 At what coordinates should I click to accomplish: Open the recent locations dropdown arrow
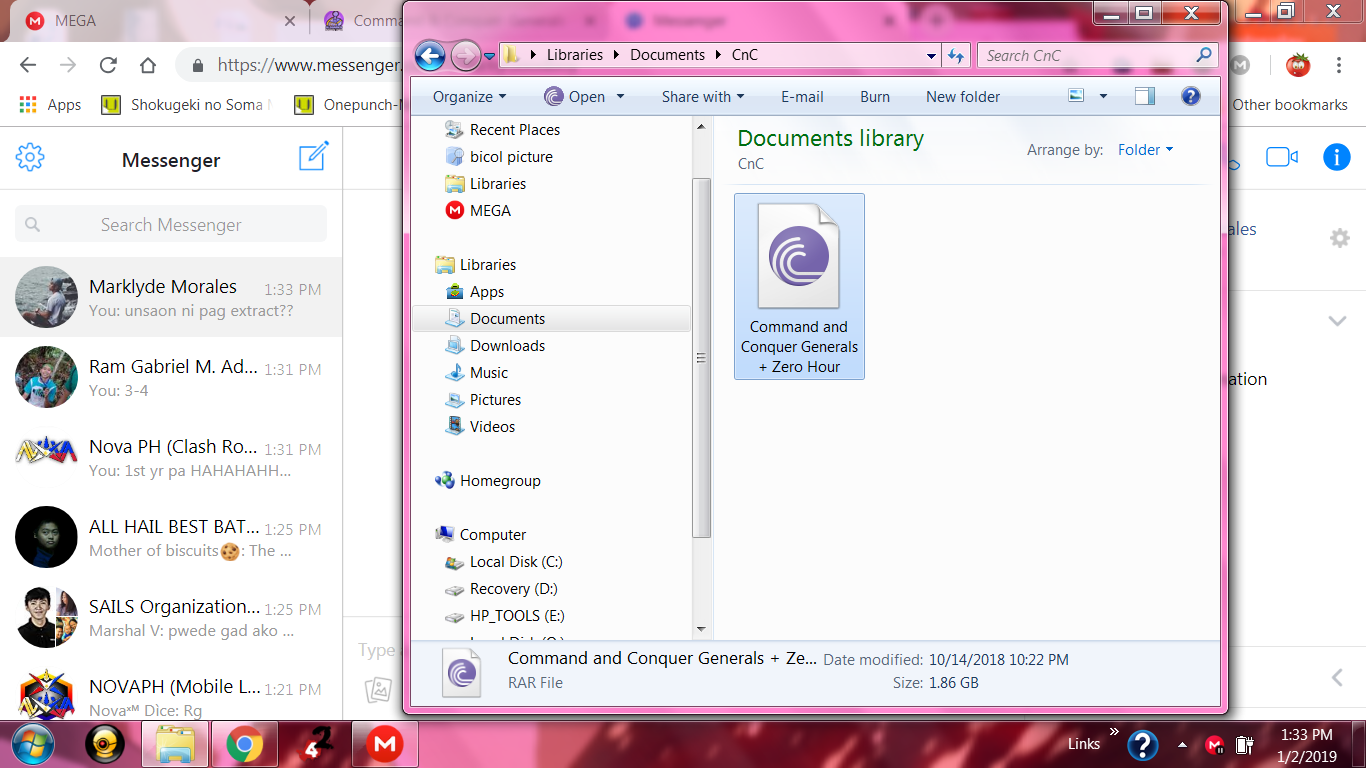pyautogui.click(x=489, y=56)
